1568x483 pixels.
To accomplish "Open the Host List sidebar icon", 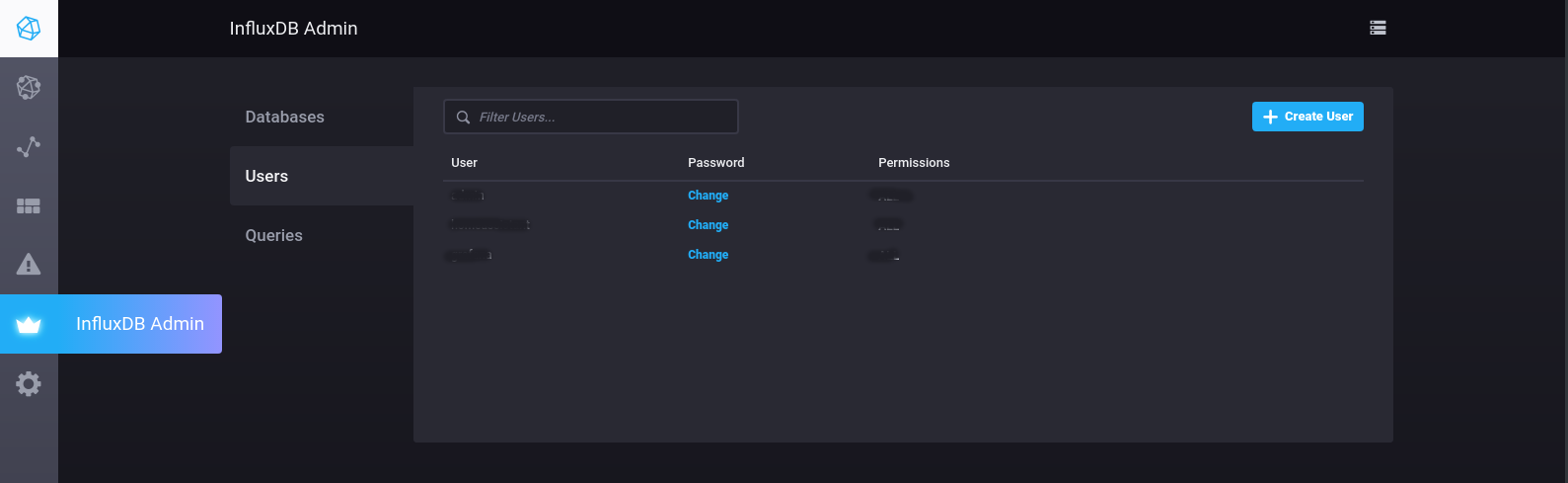I will [29, 88].
